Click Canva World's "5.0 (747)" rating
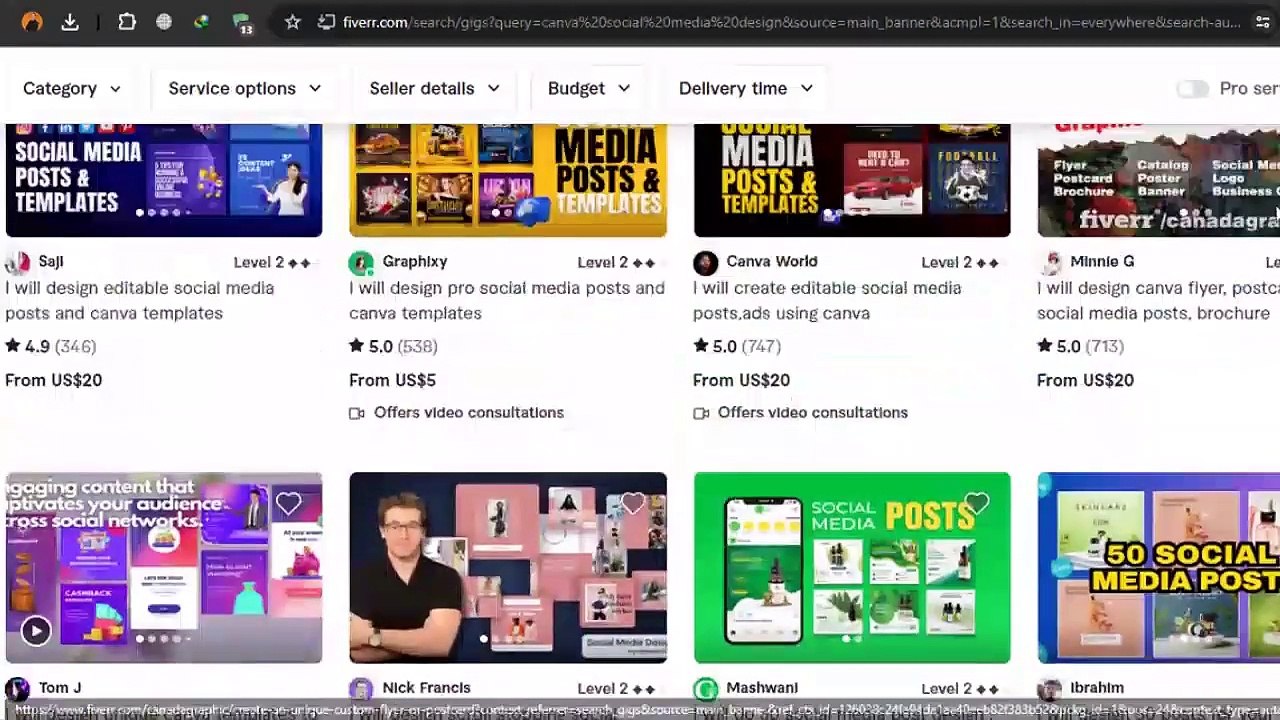1280x720 pixels. [x=737, y=347]
